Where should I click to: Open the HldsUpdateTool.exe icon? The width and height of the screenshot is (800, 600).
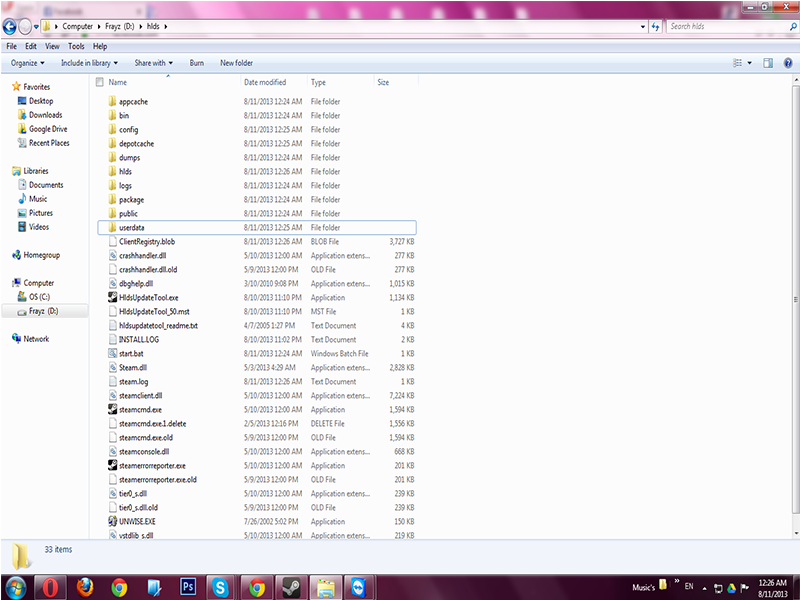pos(113,297)
